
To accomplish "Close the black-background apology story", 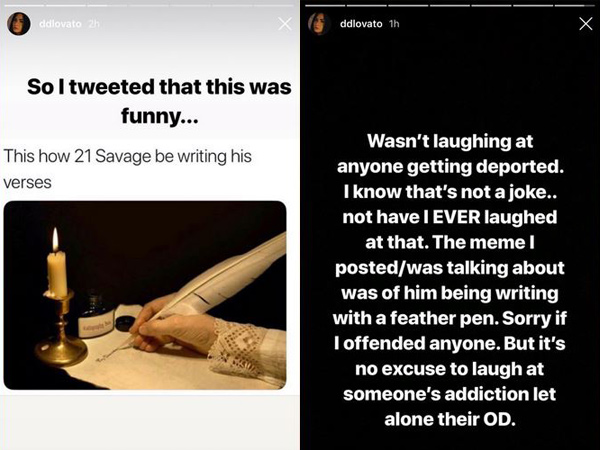I will [585, 24].
